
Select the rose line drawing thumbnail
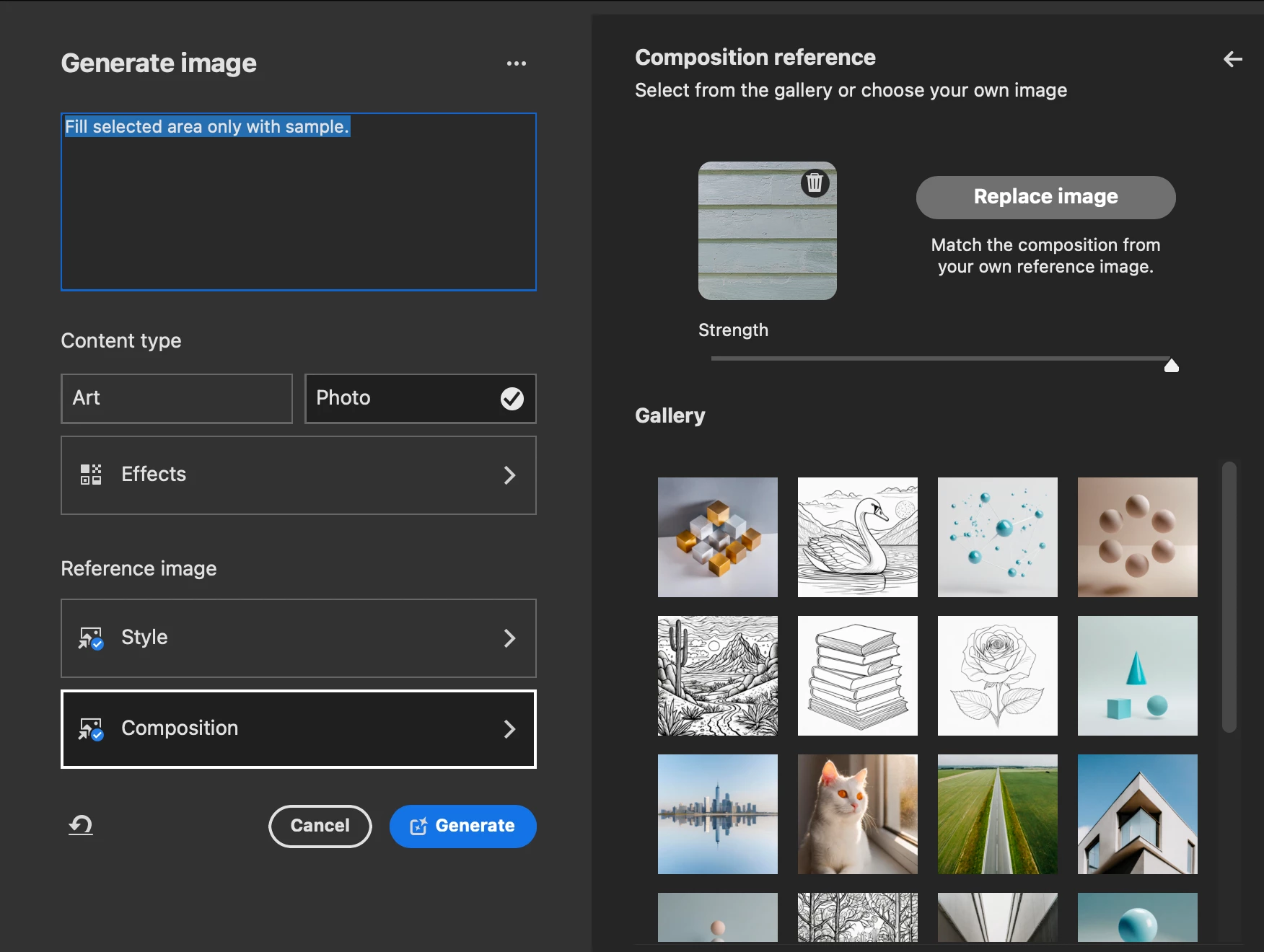tap(998, 676)
